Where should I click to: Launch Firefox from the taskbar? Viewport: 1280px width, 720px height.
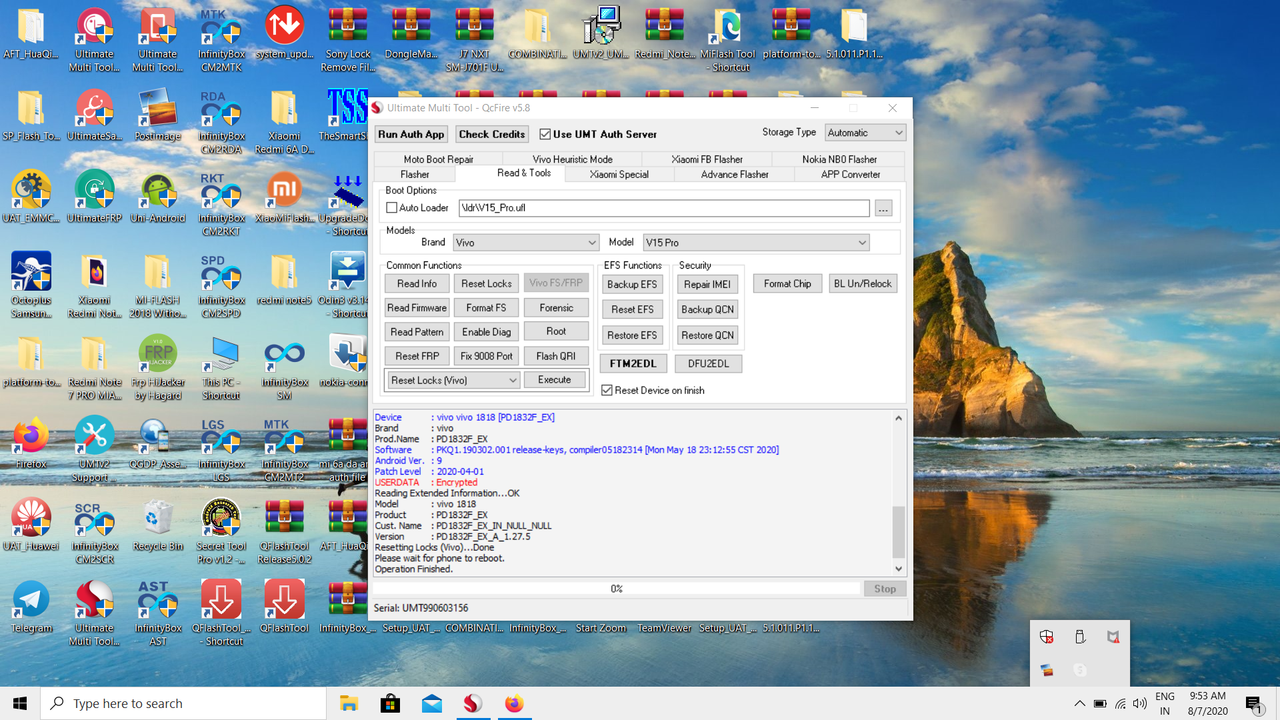pyautogui.click(x=514, y=703)
